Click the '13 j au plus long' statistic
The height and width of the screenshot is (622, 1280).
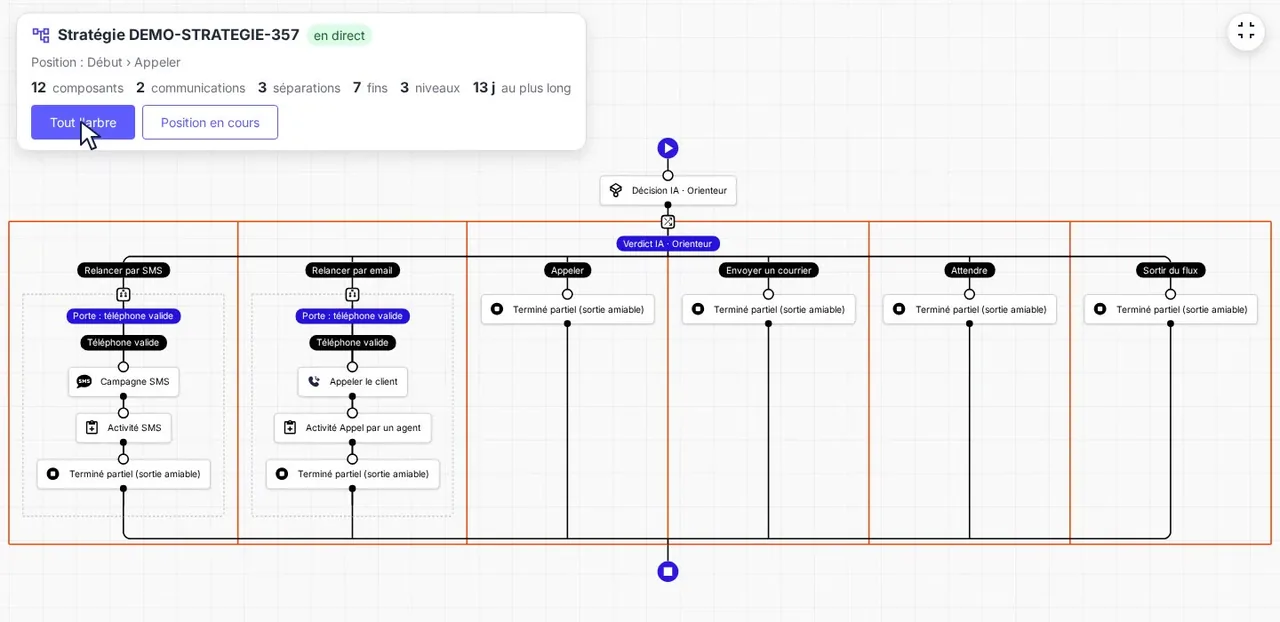tap(522, 88)
